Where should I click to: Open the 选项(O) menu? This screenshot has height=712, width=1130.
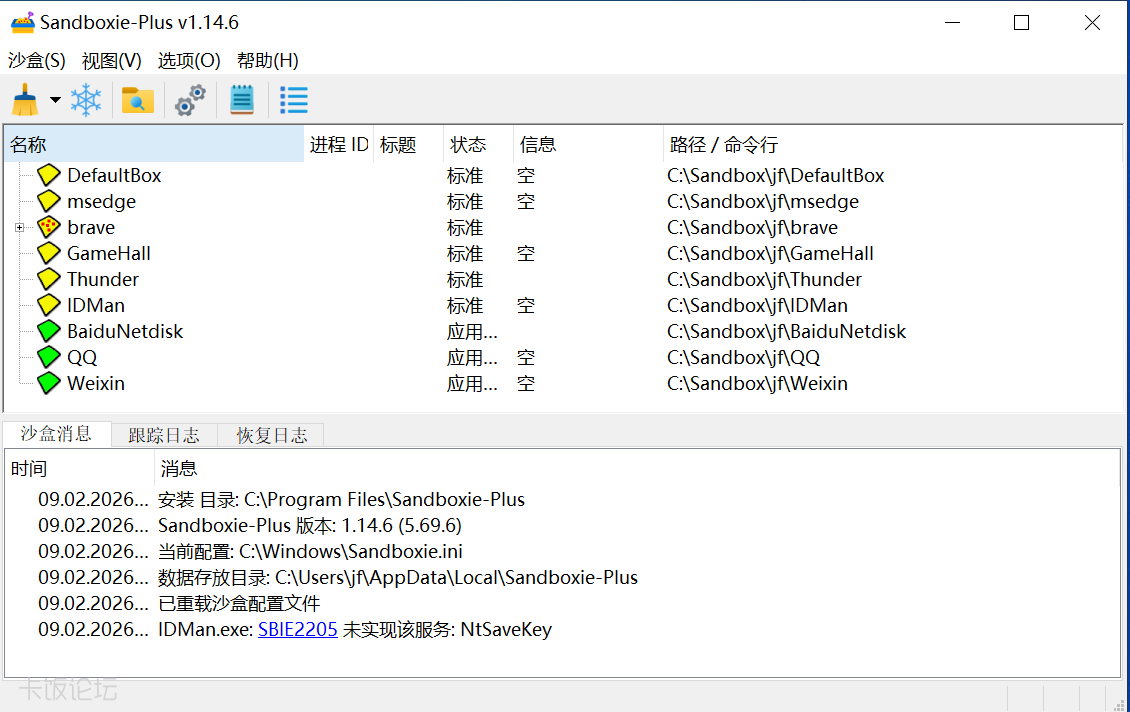click(189, 60)
